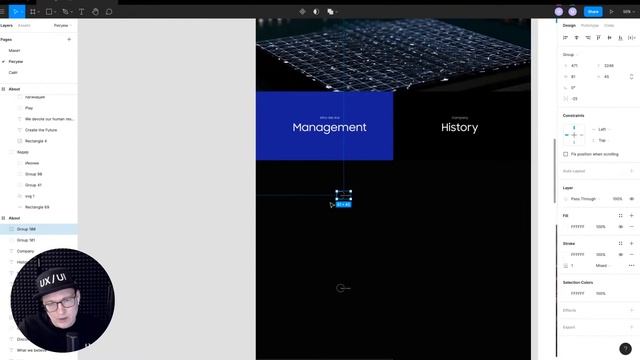Image resolution: width=640 pixels, height=360 pixels.
Task: Open the Group type dropdown
Action: [570, 55]
